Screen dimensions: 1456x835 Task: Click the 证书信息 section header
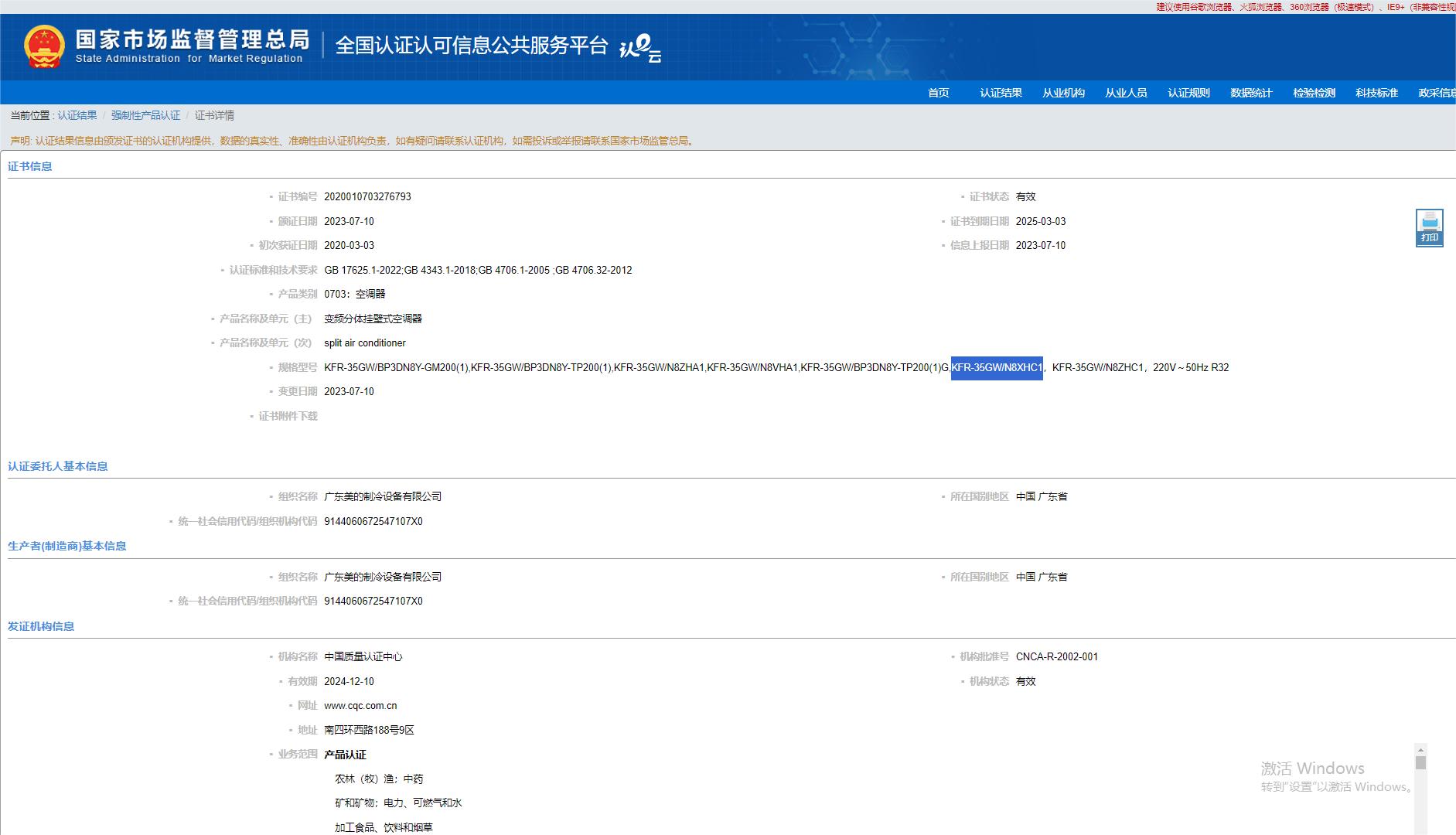[30, 166]
